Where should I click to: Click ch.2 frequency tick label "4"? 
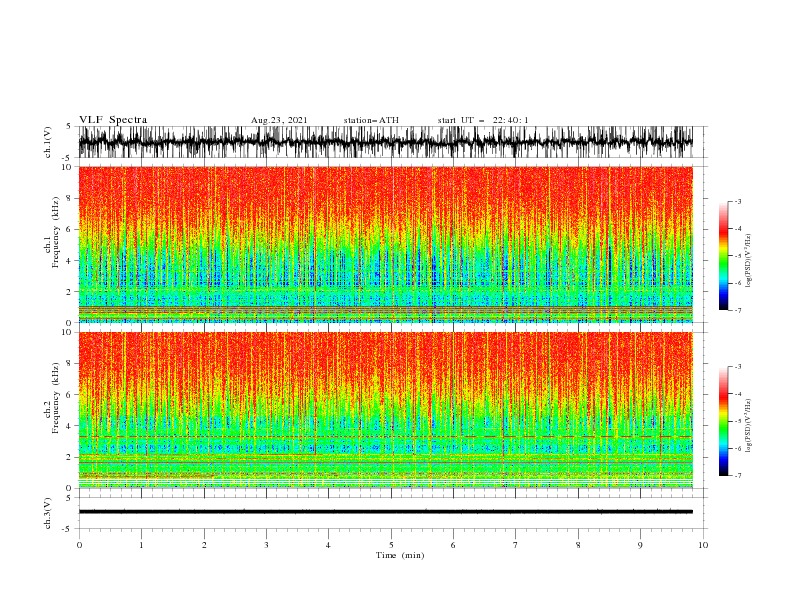tap(69, 426)
